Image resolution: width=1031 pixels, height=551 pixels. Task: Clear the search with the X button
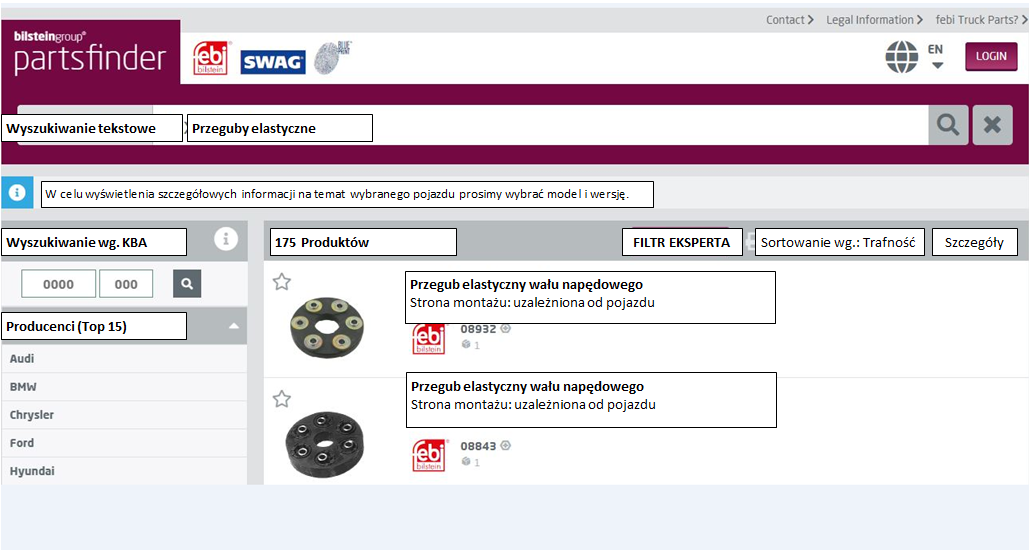(992, 125)
